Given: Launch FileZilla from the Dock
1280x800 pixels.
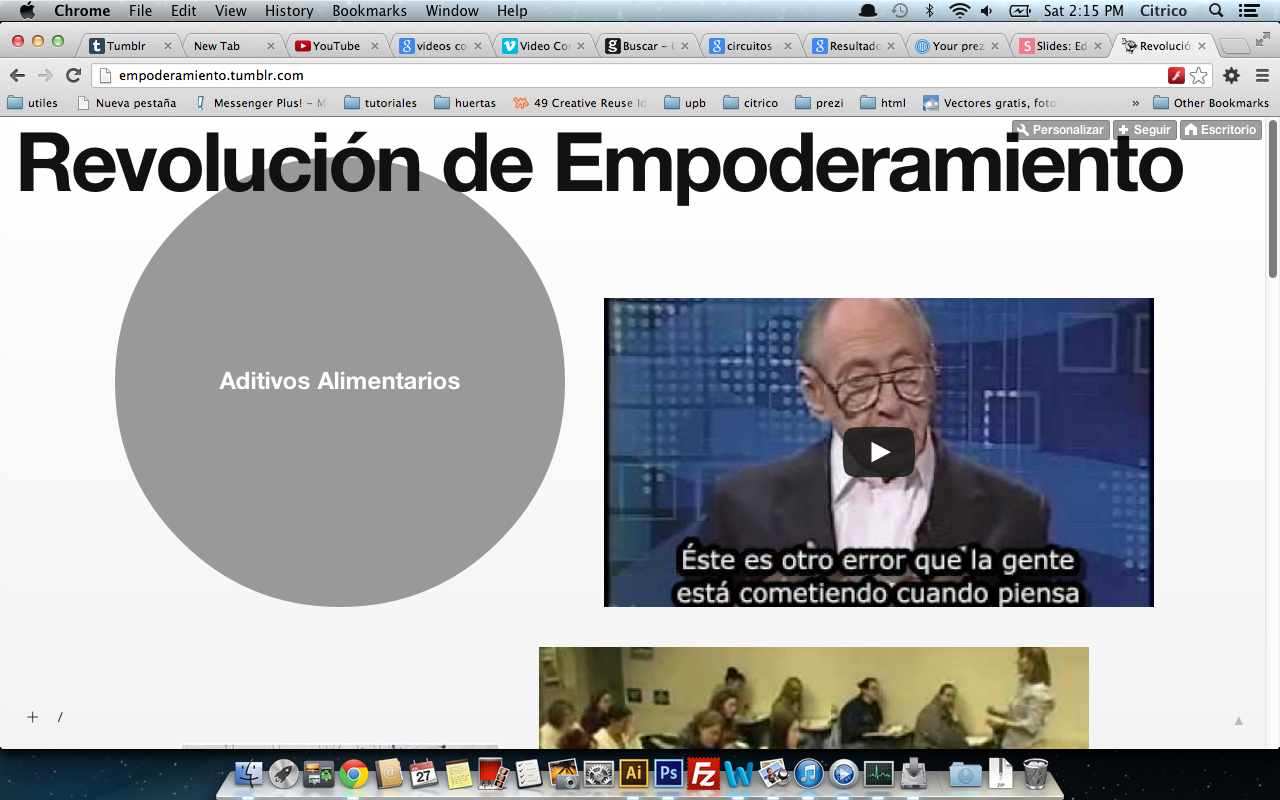Looking at the screenshot, I should (703, 773).
